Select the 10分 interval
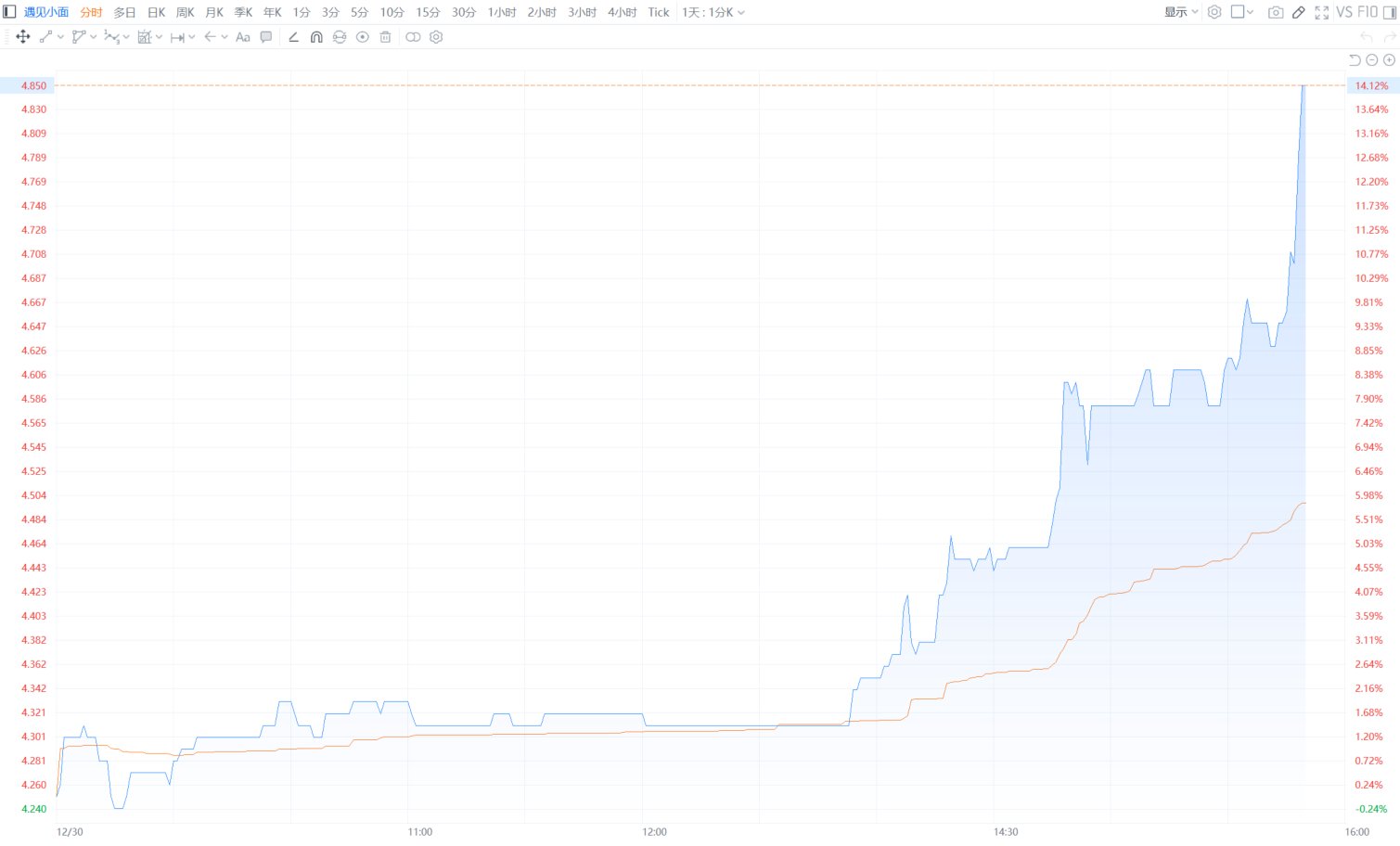 392,12
